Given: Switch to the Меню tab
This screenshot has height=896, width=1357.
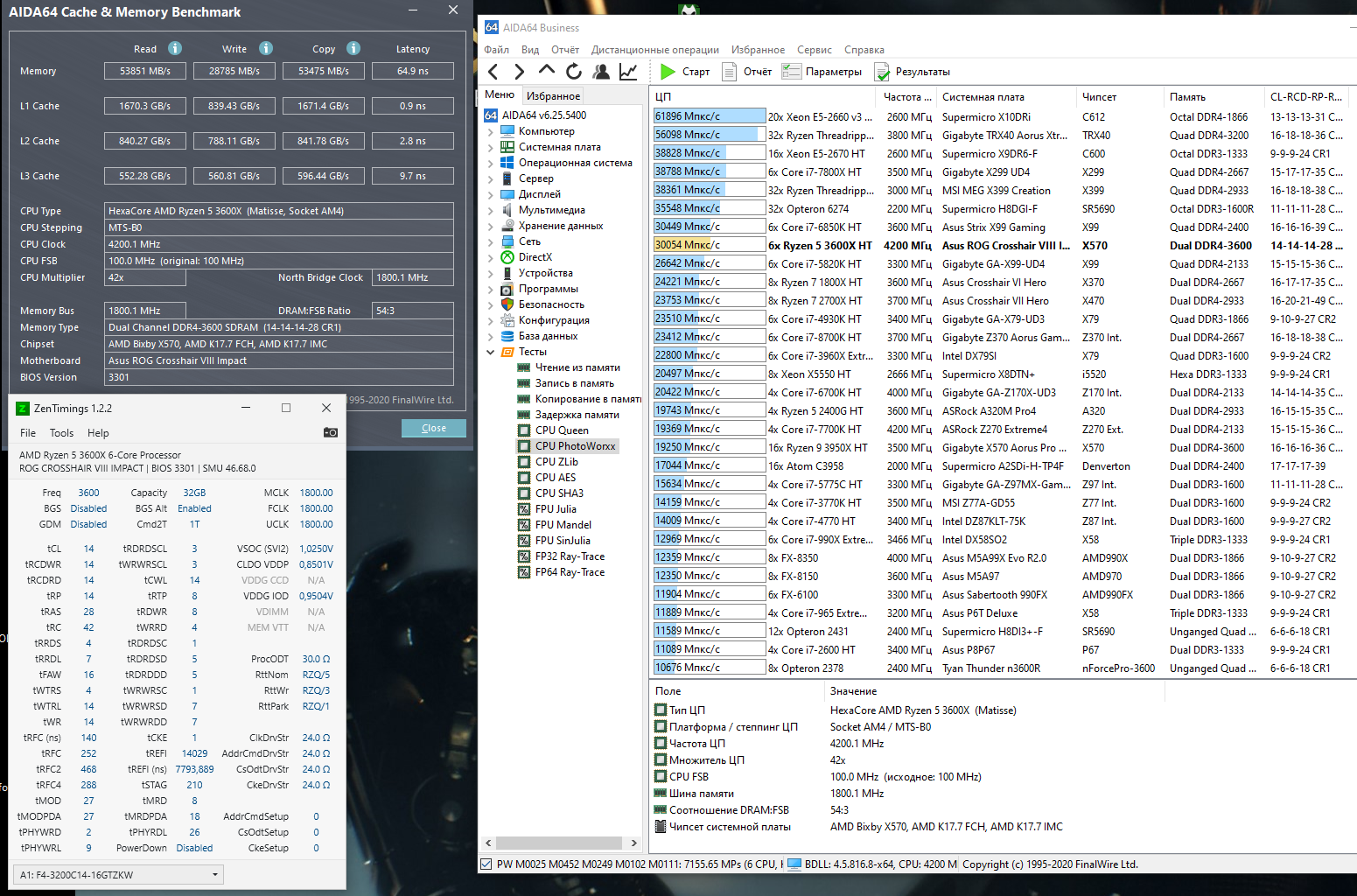Looking at the screenshot, I should [x=500, y=94].
